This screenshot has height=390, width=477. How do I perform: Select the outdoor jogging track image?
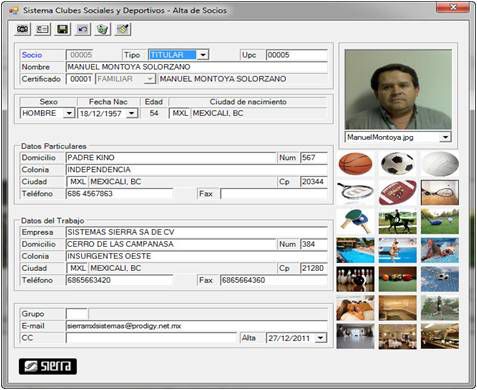pos(440,308)
